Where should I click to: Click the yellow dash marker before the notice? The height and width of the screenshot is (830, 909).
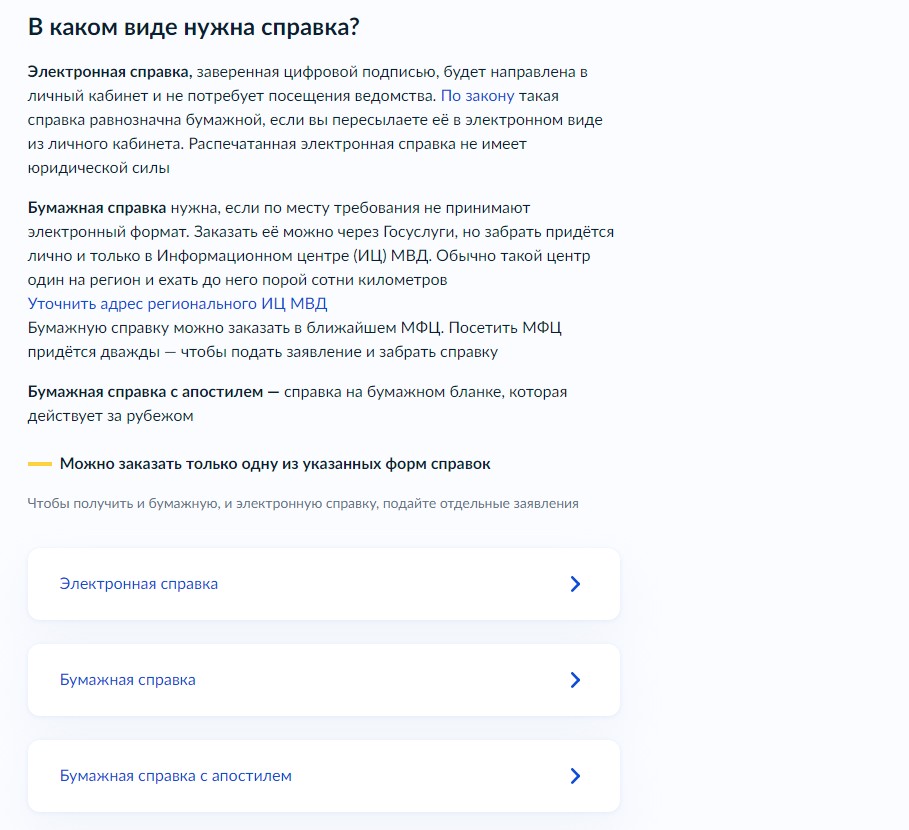tap(39, 464)
